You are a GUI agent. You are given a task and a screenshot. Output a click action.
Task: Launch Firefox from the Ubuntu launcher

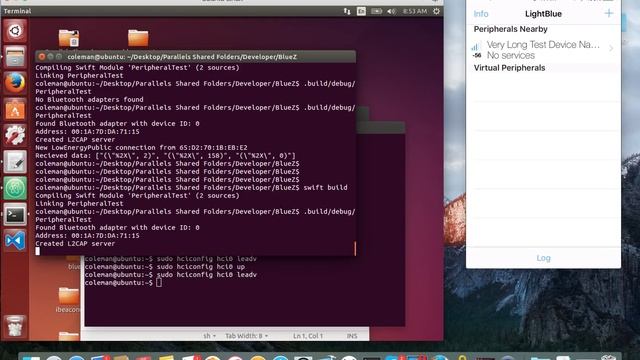click(x=15, y=83)
